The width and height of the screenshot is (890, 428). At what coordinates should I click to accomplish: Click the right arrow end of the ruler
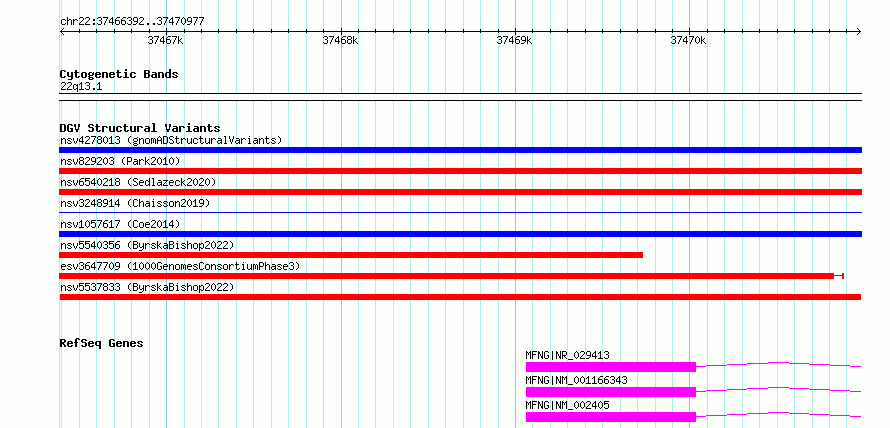point(859,32)
